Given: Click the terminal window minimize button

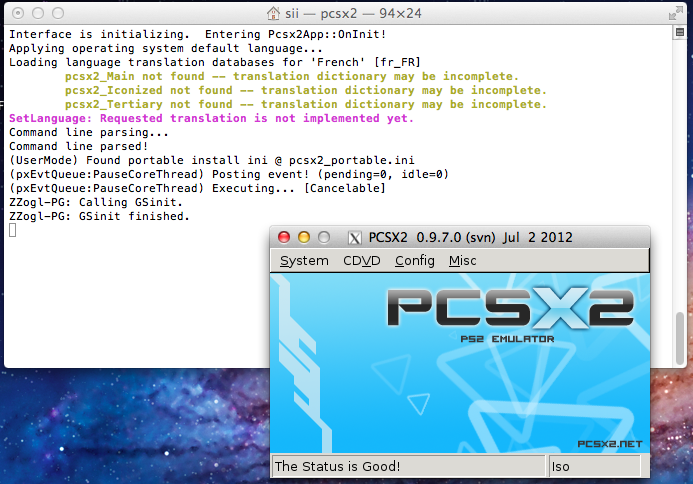Looking at the screenshot, I should coord(38,13).
